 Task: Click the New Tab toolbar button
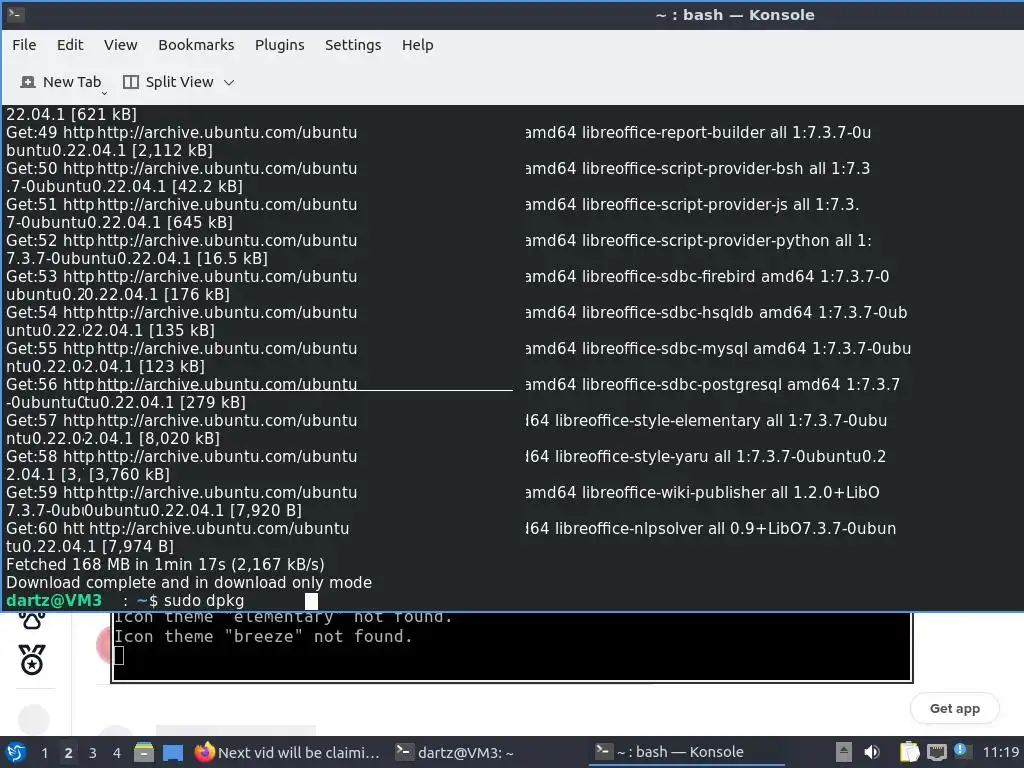coord(61,82)
